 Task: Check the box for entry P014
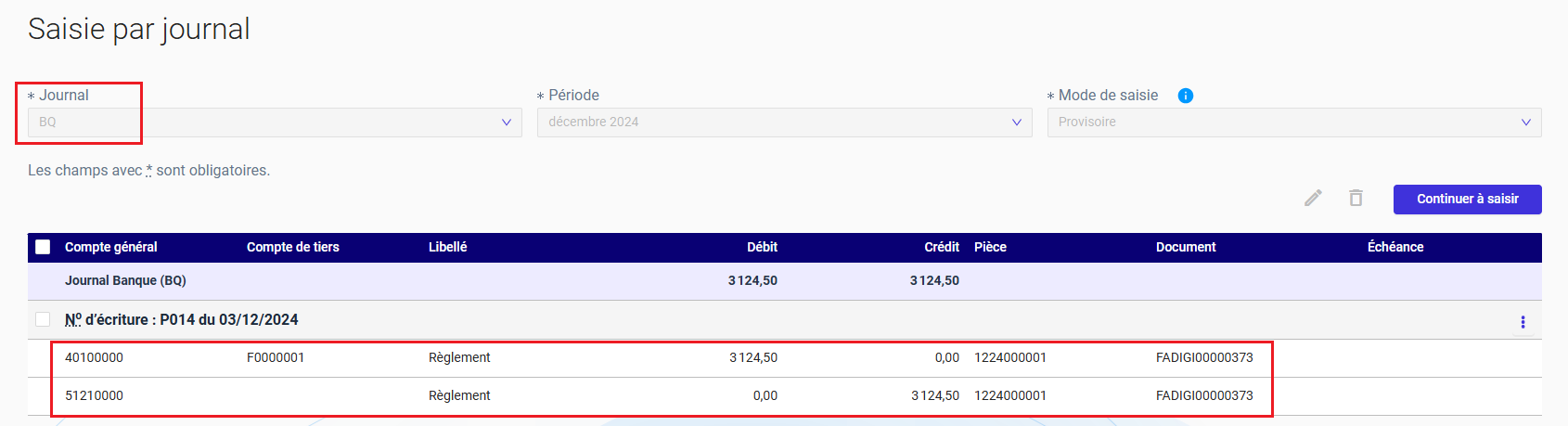[x=43, y=319]
